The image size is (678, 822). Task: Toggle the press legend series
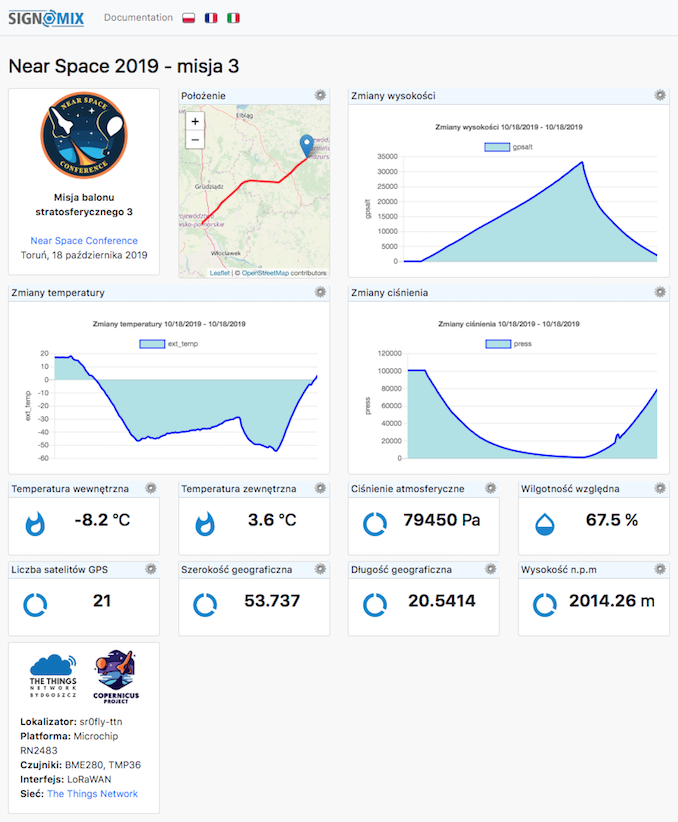tap(508, 344)
